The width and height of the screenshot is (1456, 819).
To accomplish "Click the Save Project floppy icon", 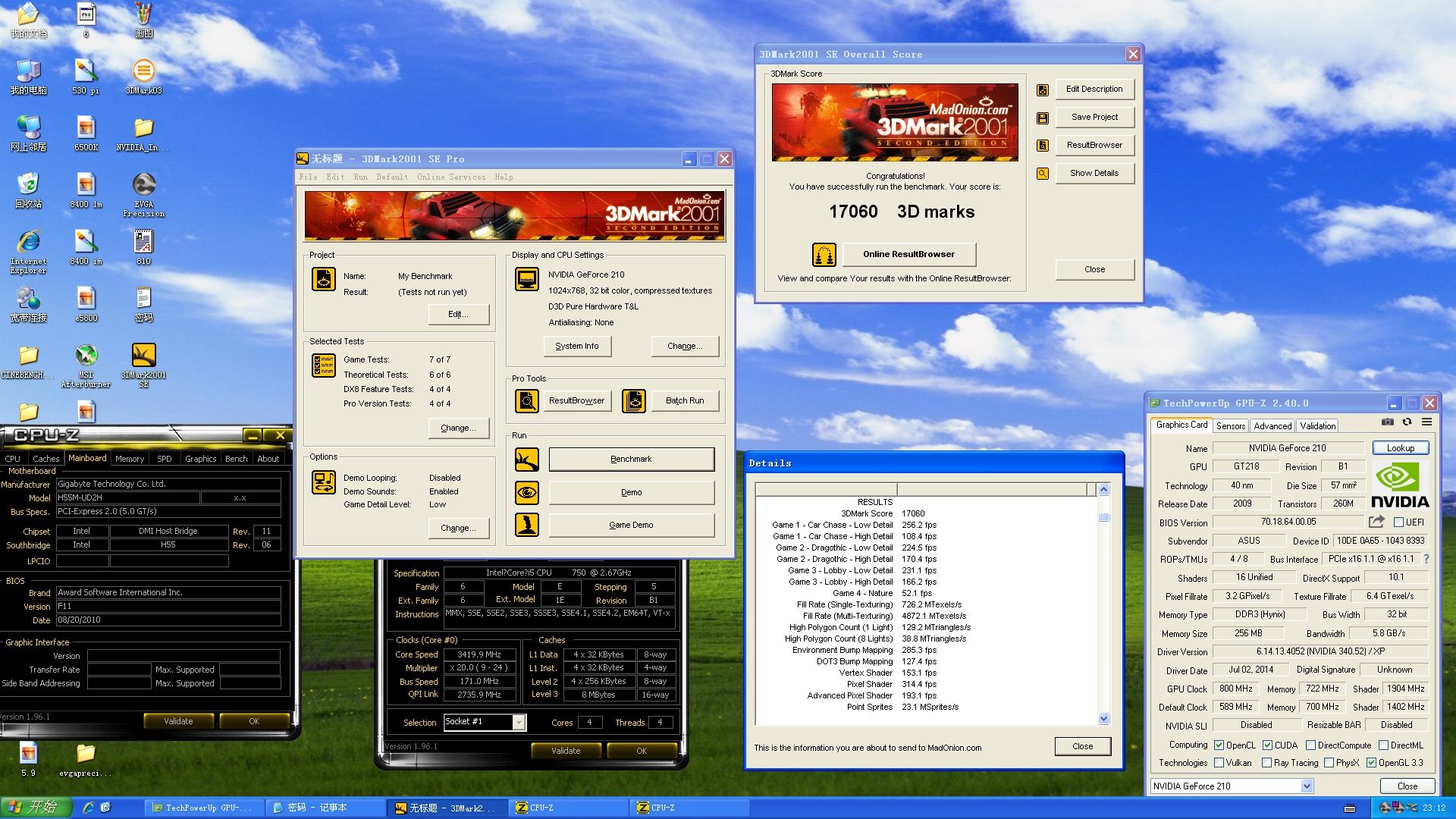I will [1043, 118].
